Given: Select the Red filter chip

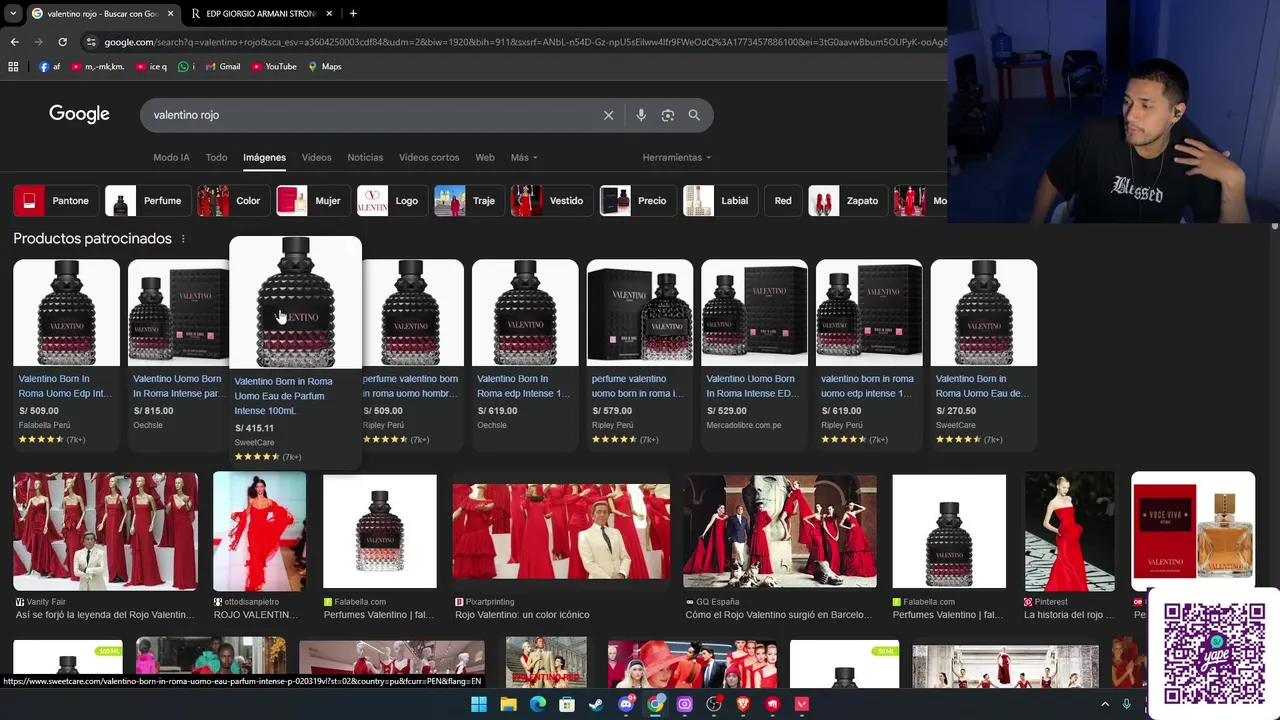Looking at the screenshot, I should pos(783,201).
